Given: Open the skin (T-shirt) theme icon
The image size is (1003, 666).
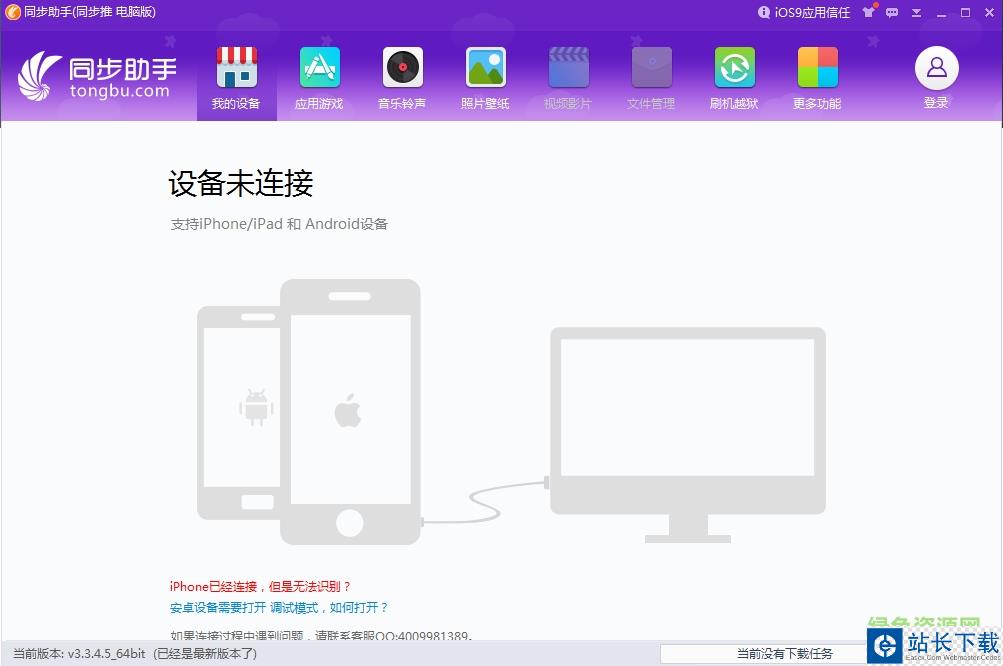Looking at the screenshot, I should [869, 12].
